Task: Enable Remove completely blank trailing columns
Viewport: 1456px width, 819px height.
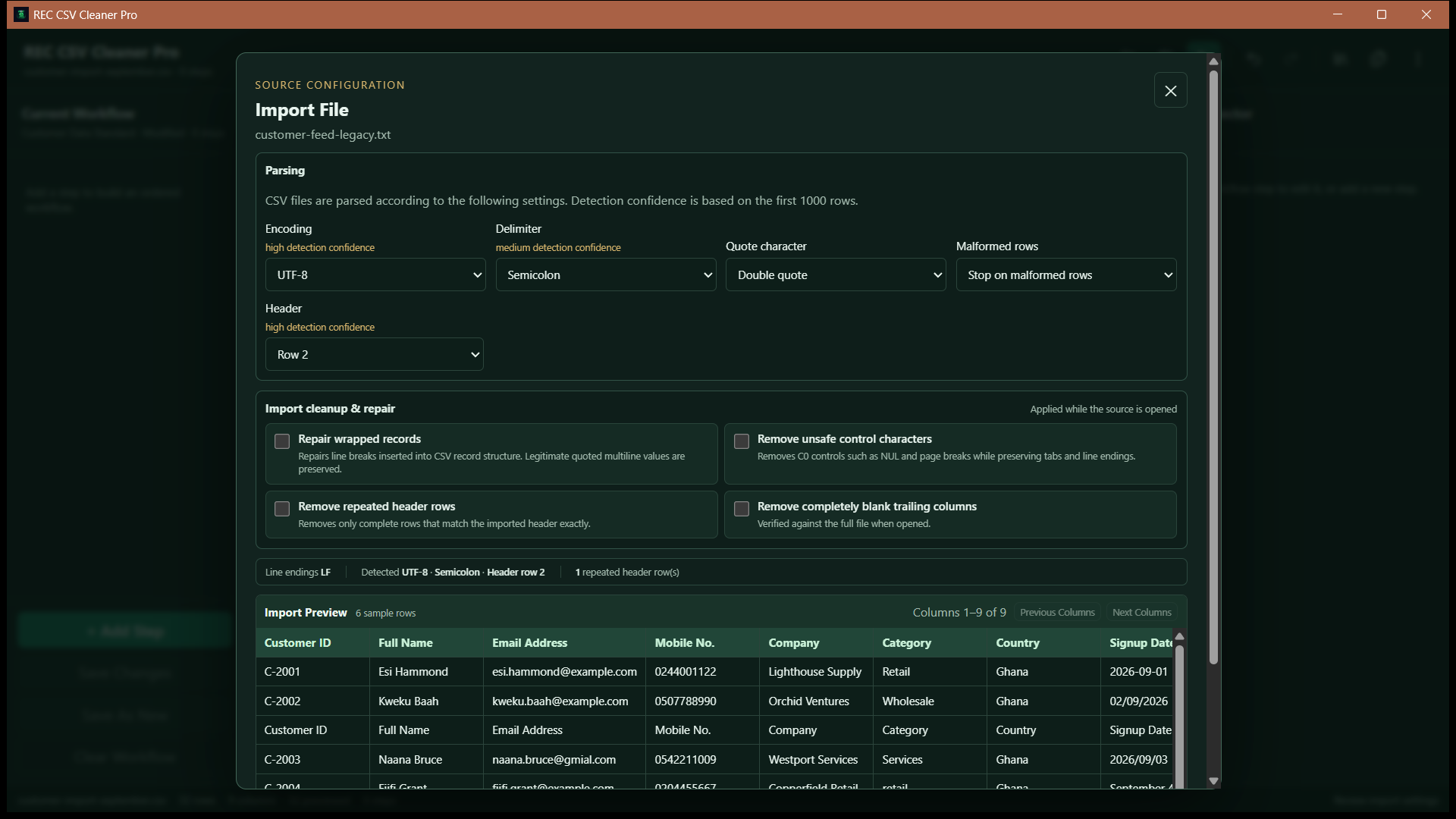Action: 742,509
